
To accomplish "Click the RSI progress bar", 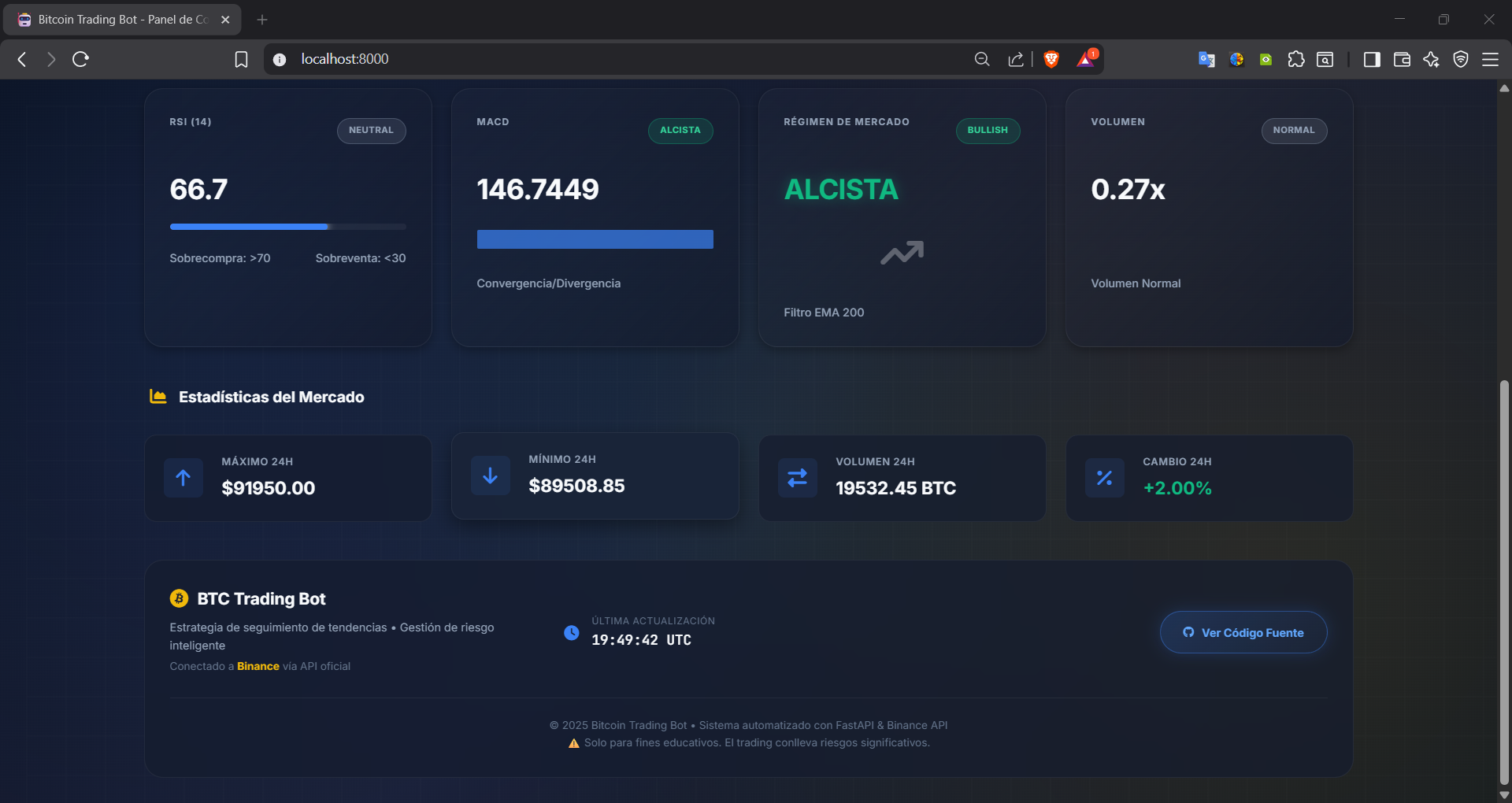I will (x=288, y=227).
